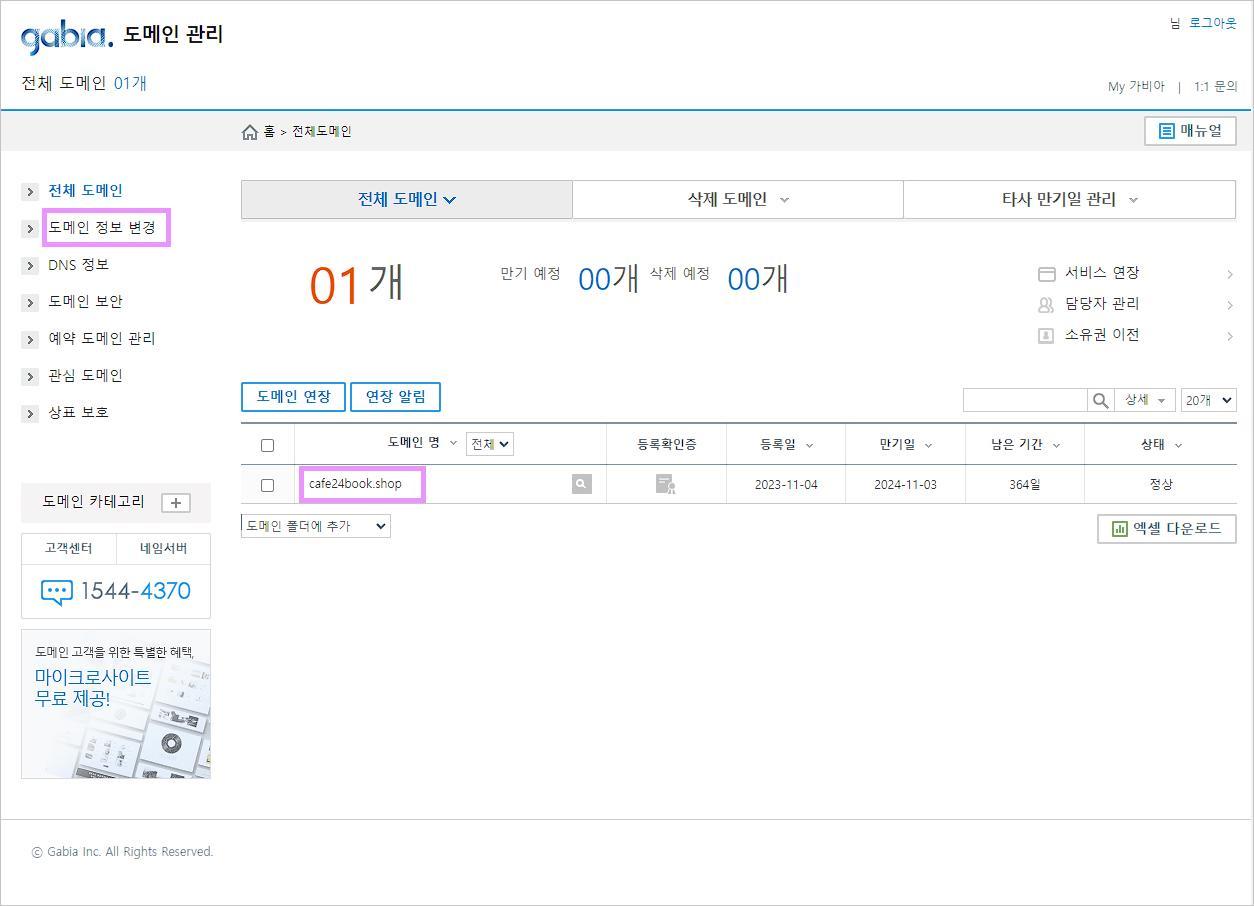Open 전체 도메인 in sidebar menu
1254x906 pixels.
tap(85, 190)
